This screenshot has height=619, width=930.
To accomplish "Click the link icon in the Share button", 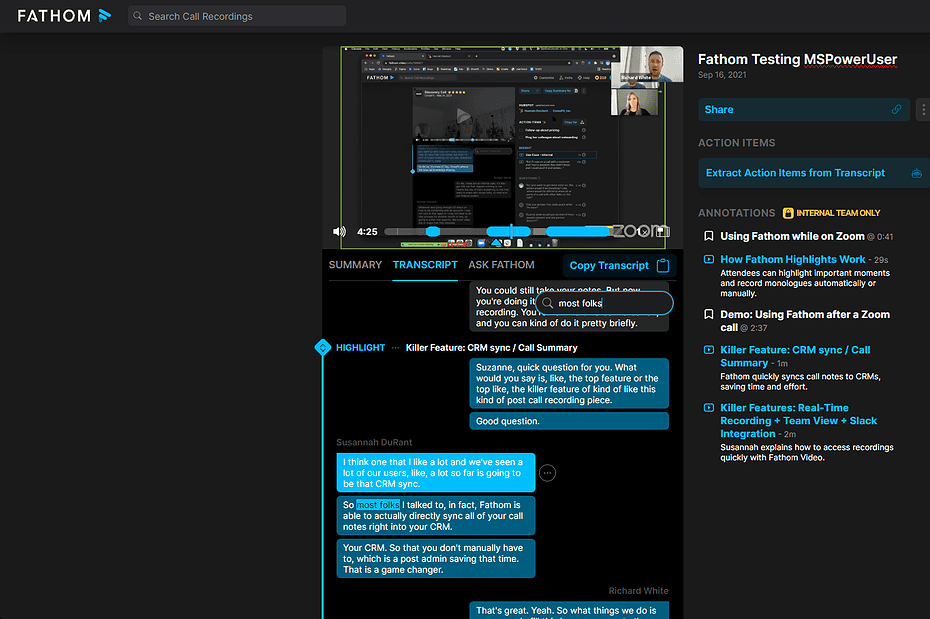I will 896,110.
